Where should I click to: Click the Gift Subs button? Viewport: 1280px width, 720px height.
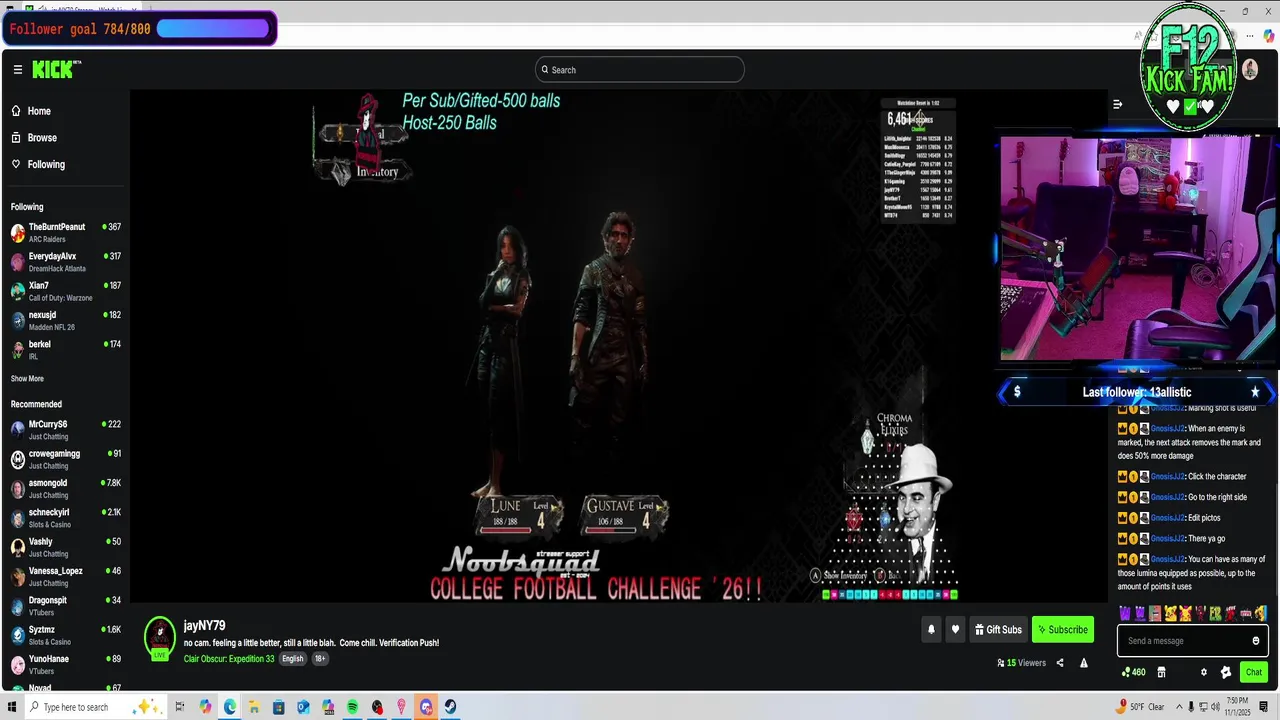coord(998,630)
